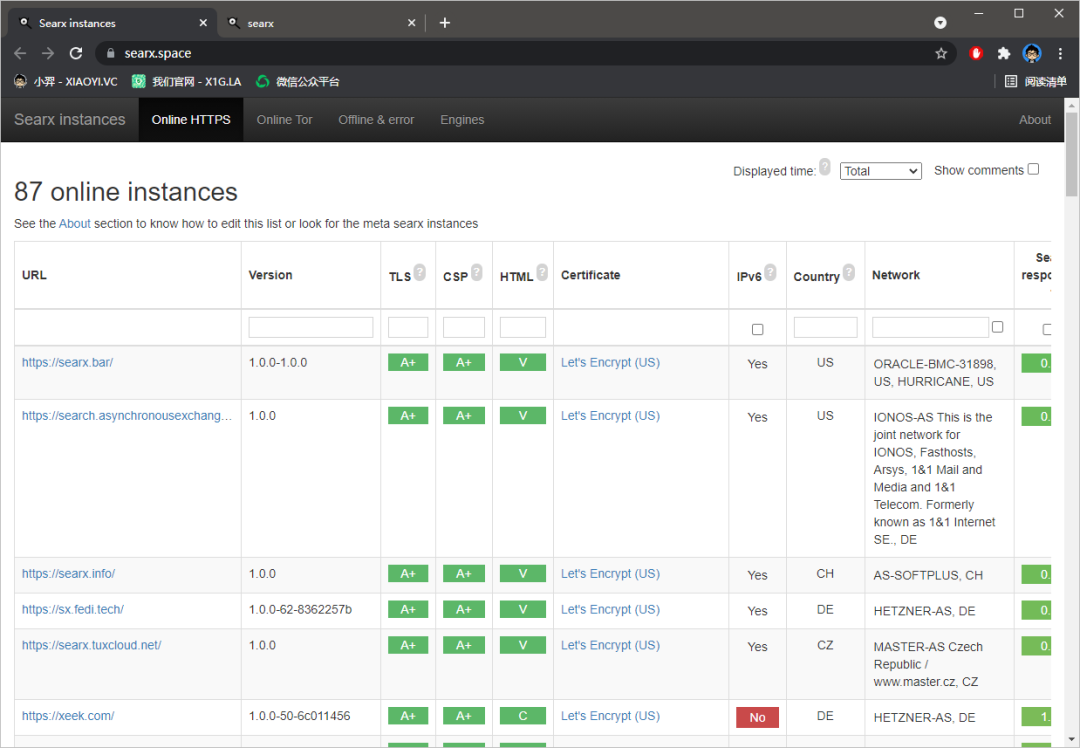Open the Extensions puzzle piece icon

[1004, 54]
